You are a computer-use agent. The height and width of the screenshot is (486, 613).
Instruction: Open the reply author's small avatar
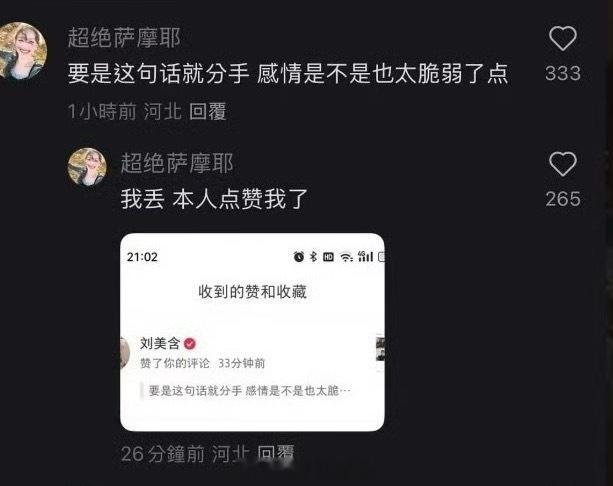point(87,167)
